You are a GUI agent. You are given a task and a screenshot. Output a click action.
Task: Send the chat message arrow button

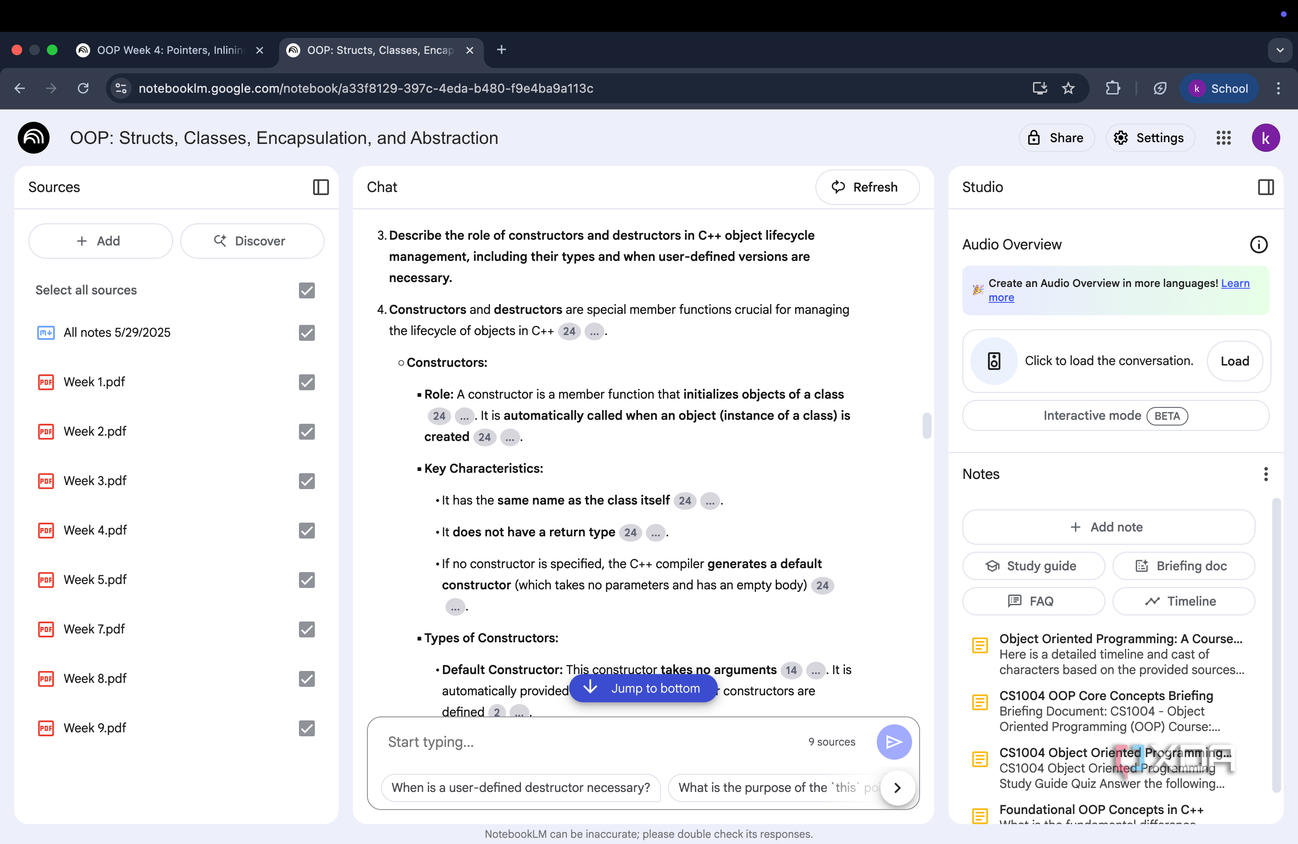[x=894, y=742]
